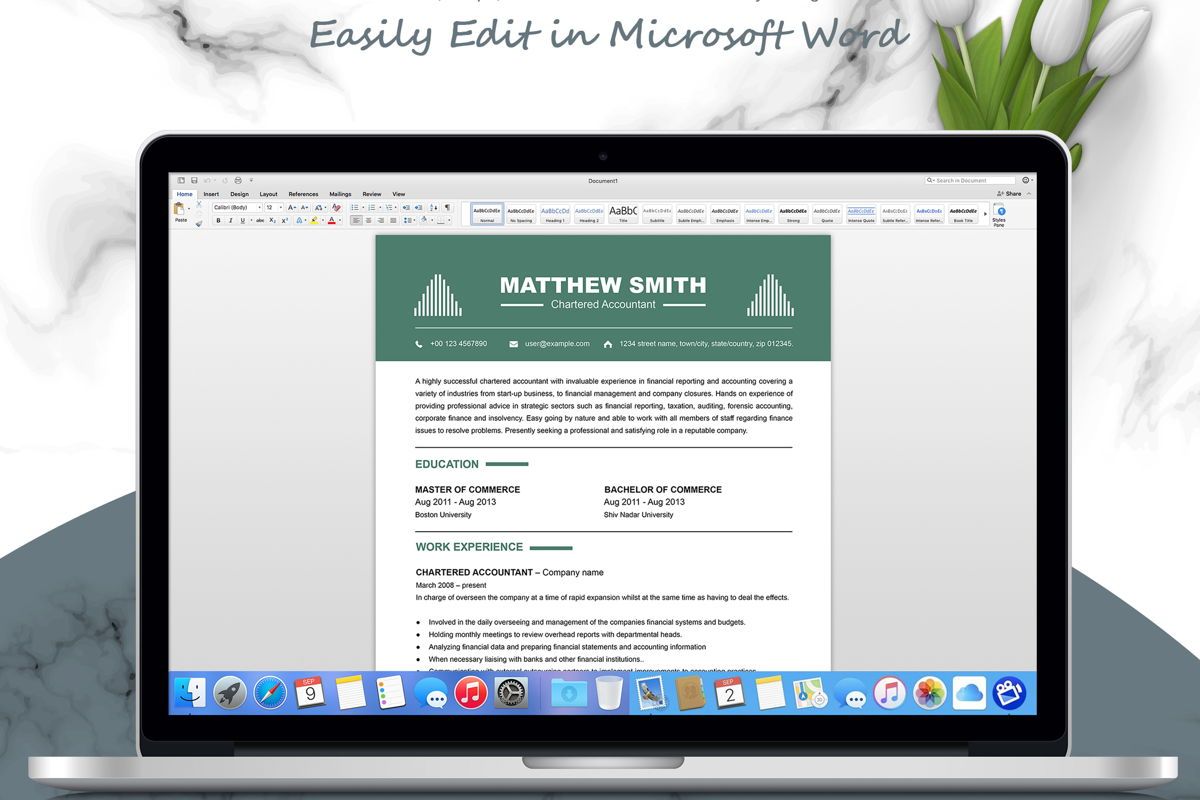Open System Preferences gear in the dock
Screen dimensions: 1200x800
pyautogui.click(x=511, y=692)
